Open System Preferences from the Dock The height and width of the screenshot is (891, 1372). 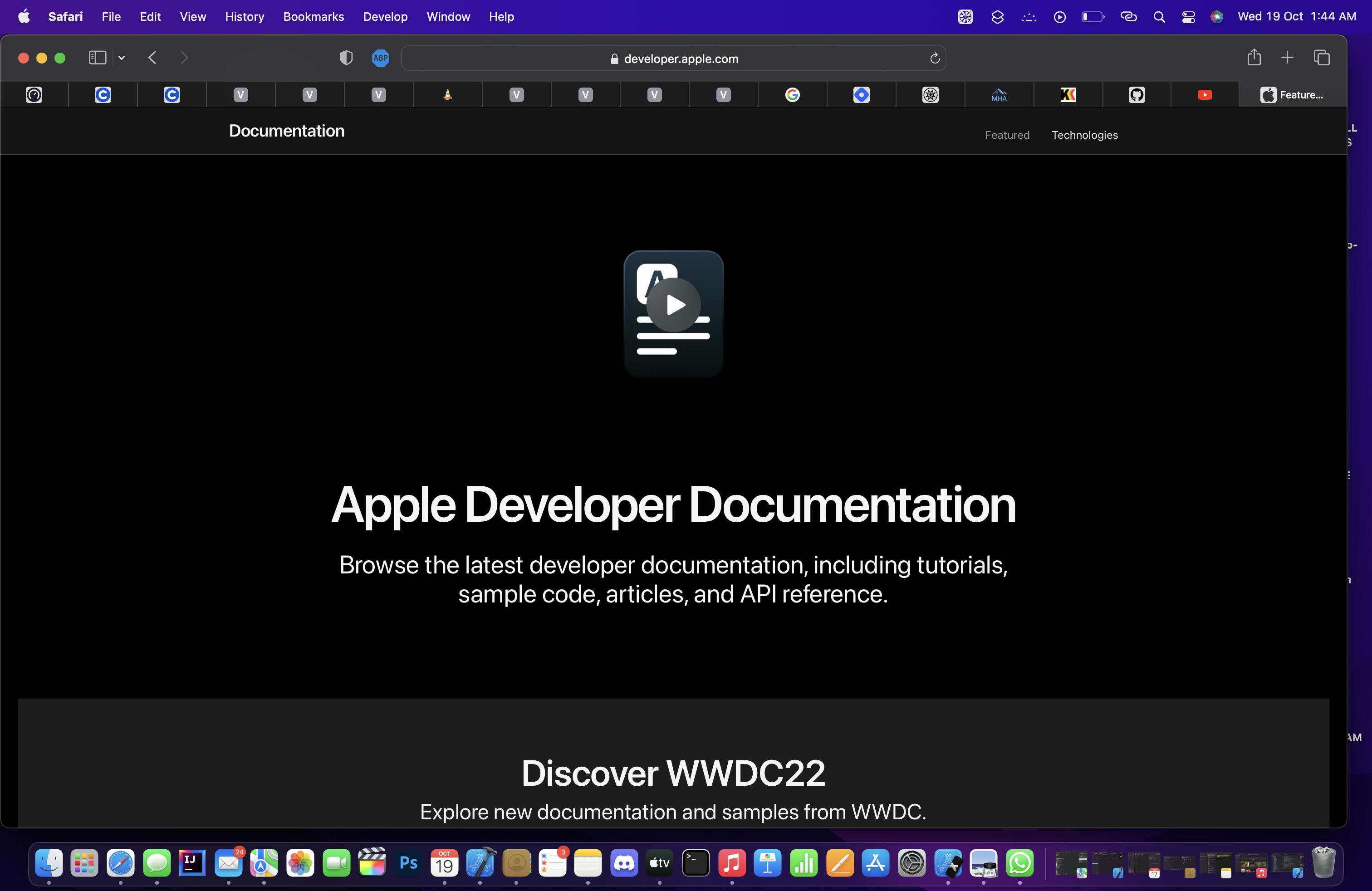point(912,863)
